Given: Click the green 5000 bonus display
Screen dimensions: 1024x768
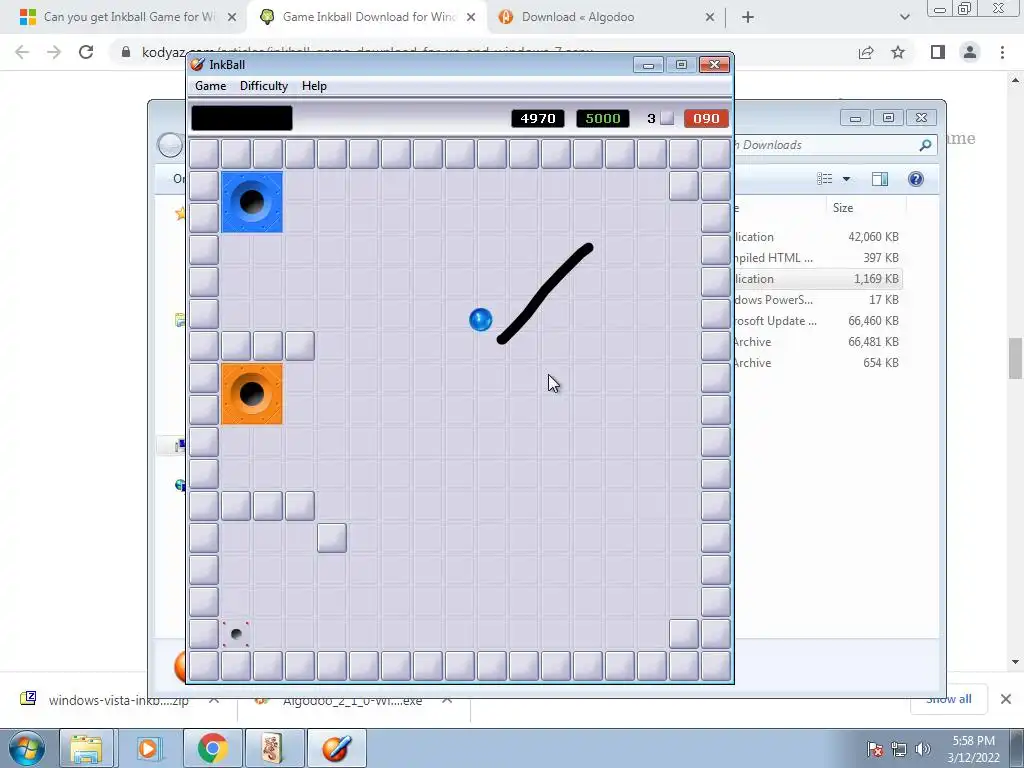Looking at the screenshot, I should pyautogui.click(x=603, y=118).
